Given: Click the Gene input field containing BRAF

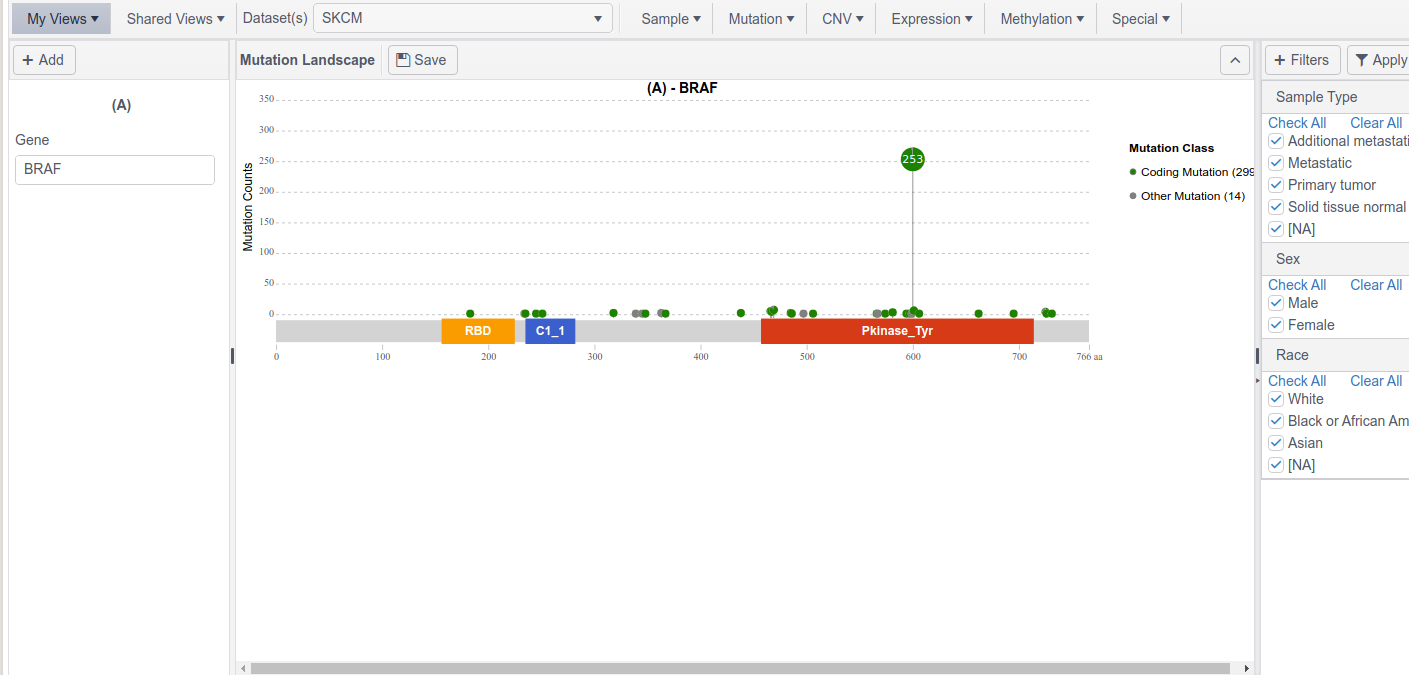Looking at the screenshot, I should [115, 170].
